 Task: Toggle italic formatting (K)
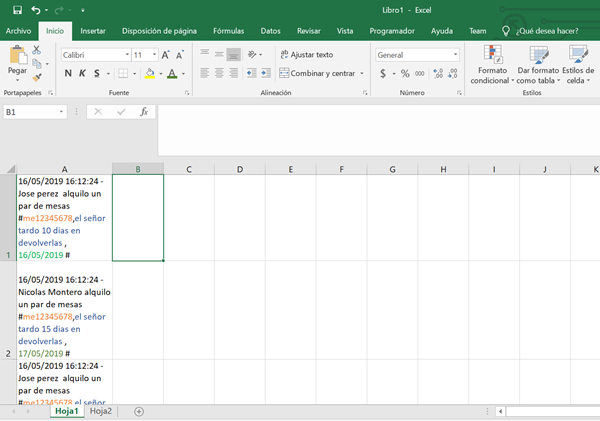[x=83, y=73]
